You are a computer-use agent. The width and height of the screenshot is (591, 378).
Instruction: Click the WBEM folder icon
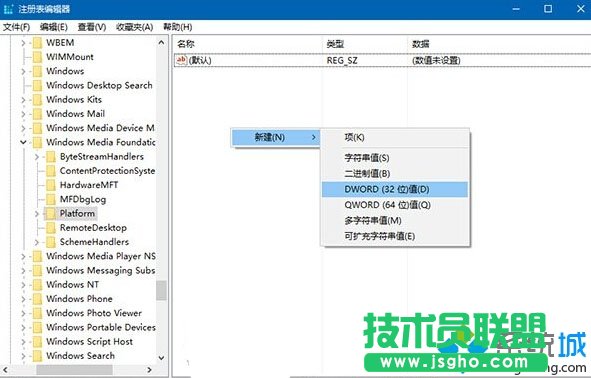(37, 43)
